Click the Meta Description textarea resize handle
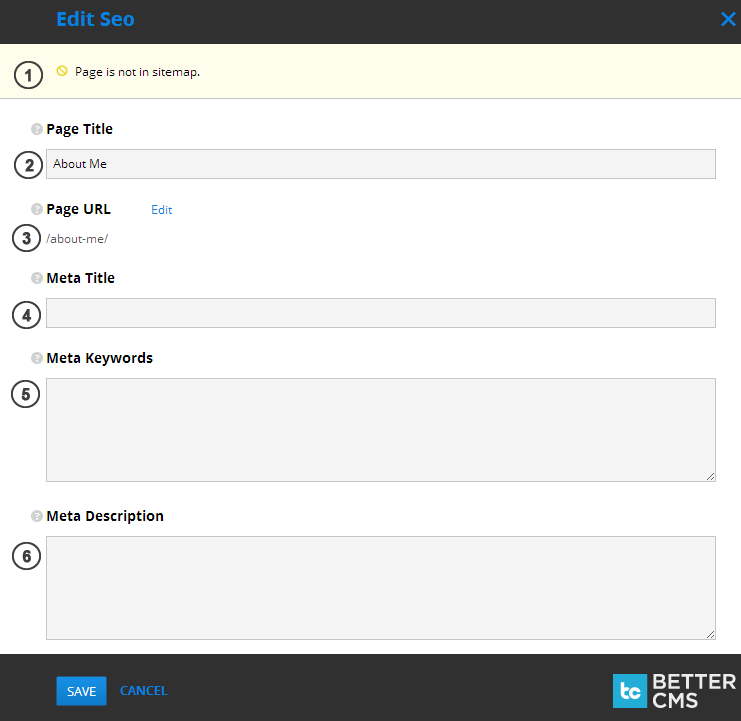 pyautogui.click(x=710, y=634)
